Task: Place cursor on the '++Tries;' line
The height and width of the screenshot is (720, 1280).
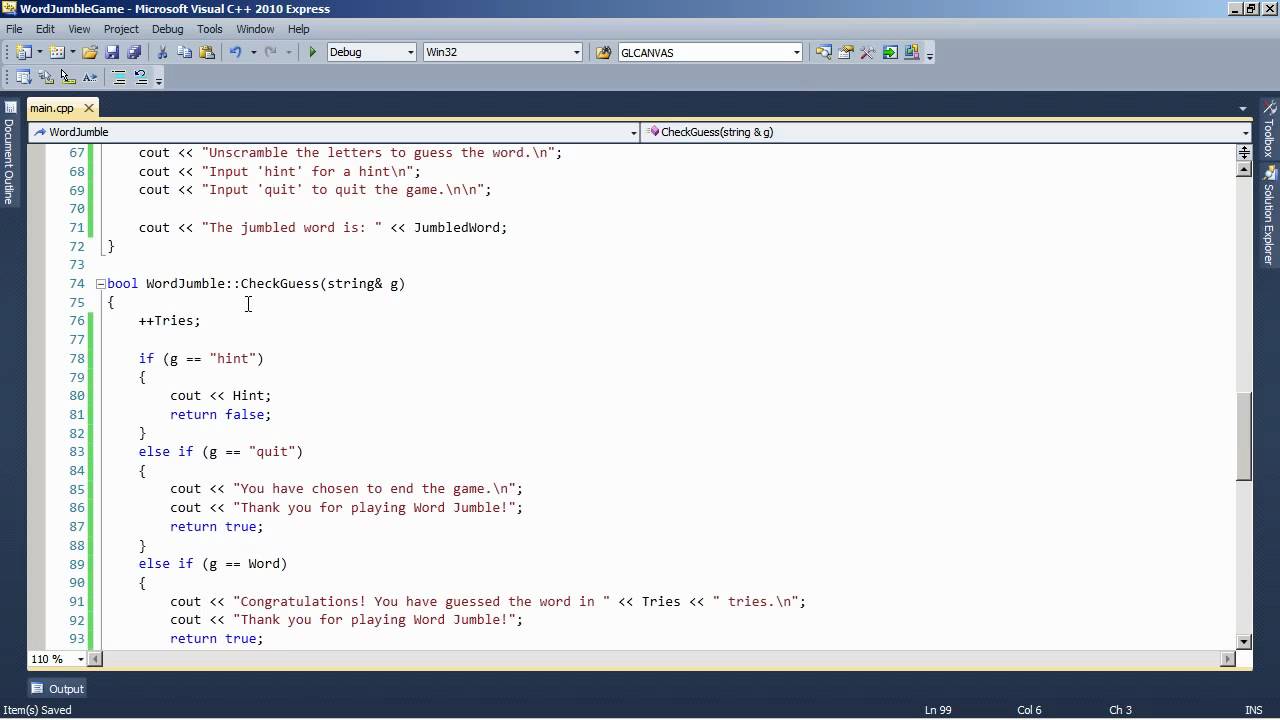Action: tap(169, 321)
